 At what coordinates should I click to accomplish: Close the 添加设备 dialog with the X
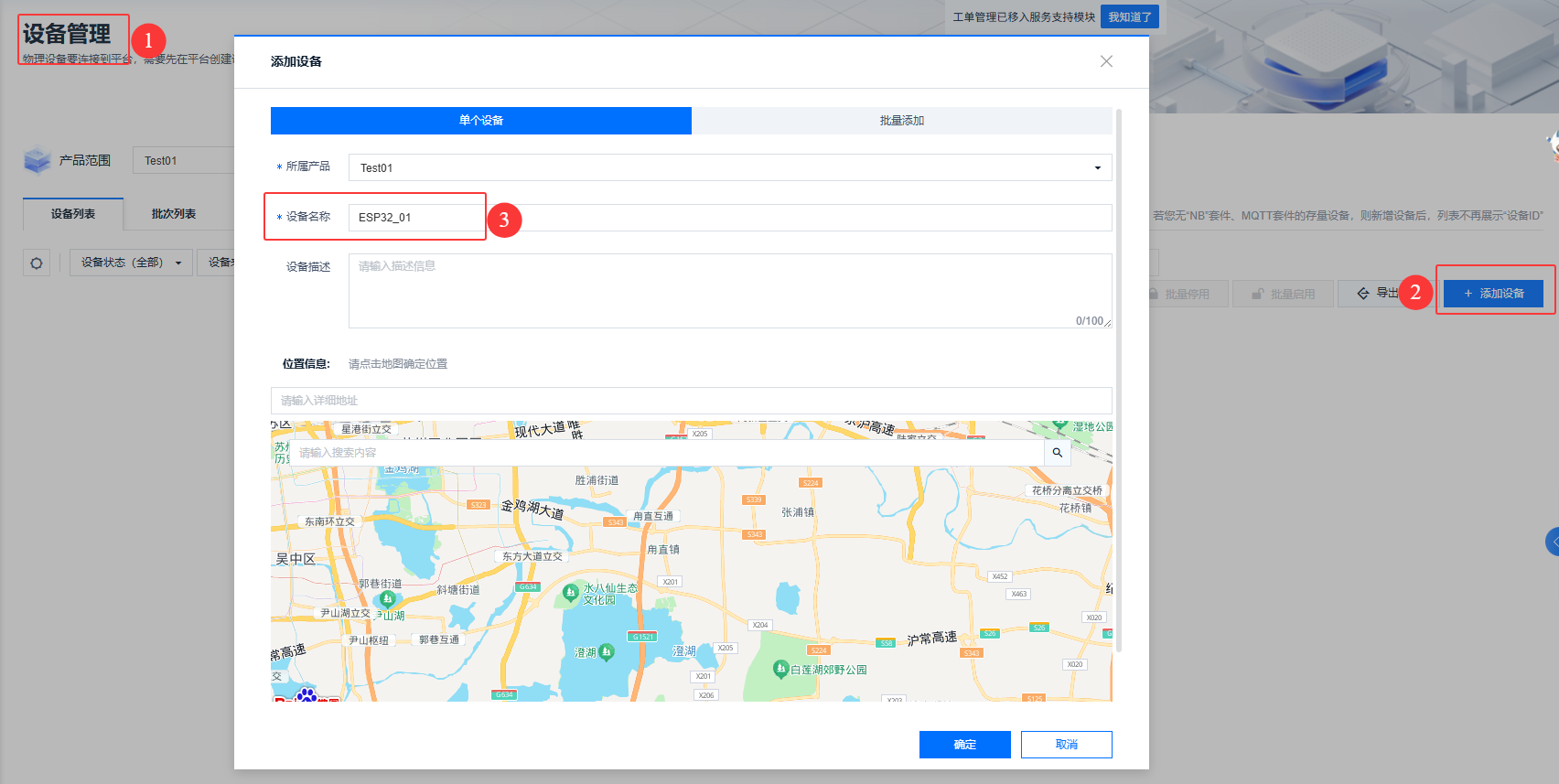pos(1106,61)
